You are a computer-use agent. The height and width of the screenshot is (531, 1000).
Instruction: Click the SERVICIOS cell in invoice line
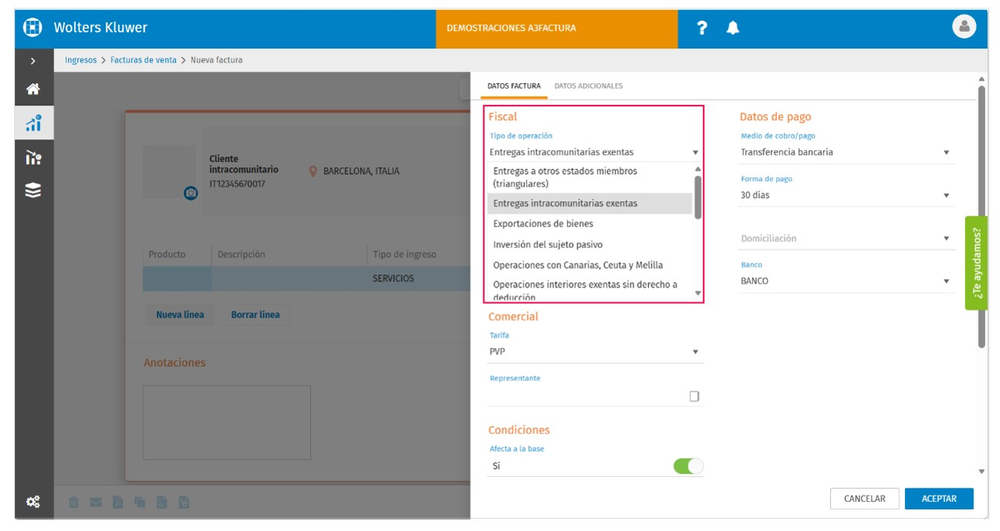pos(393,279)
